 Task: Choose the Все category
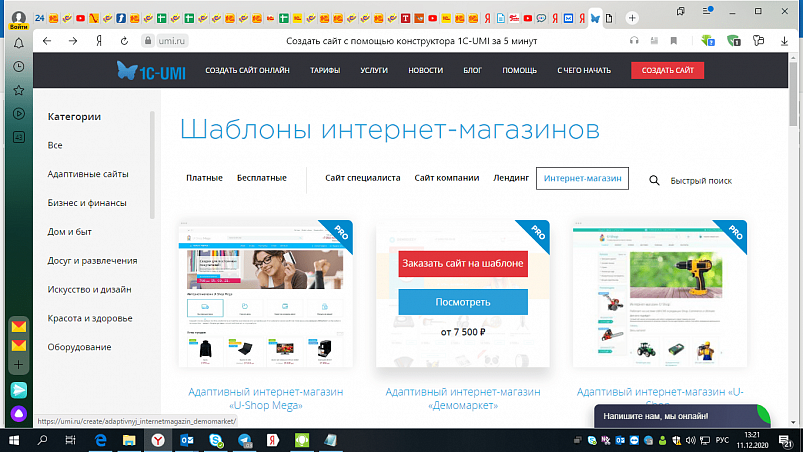(55, 145)
